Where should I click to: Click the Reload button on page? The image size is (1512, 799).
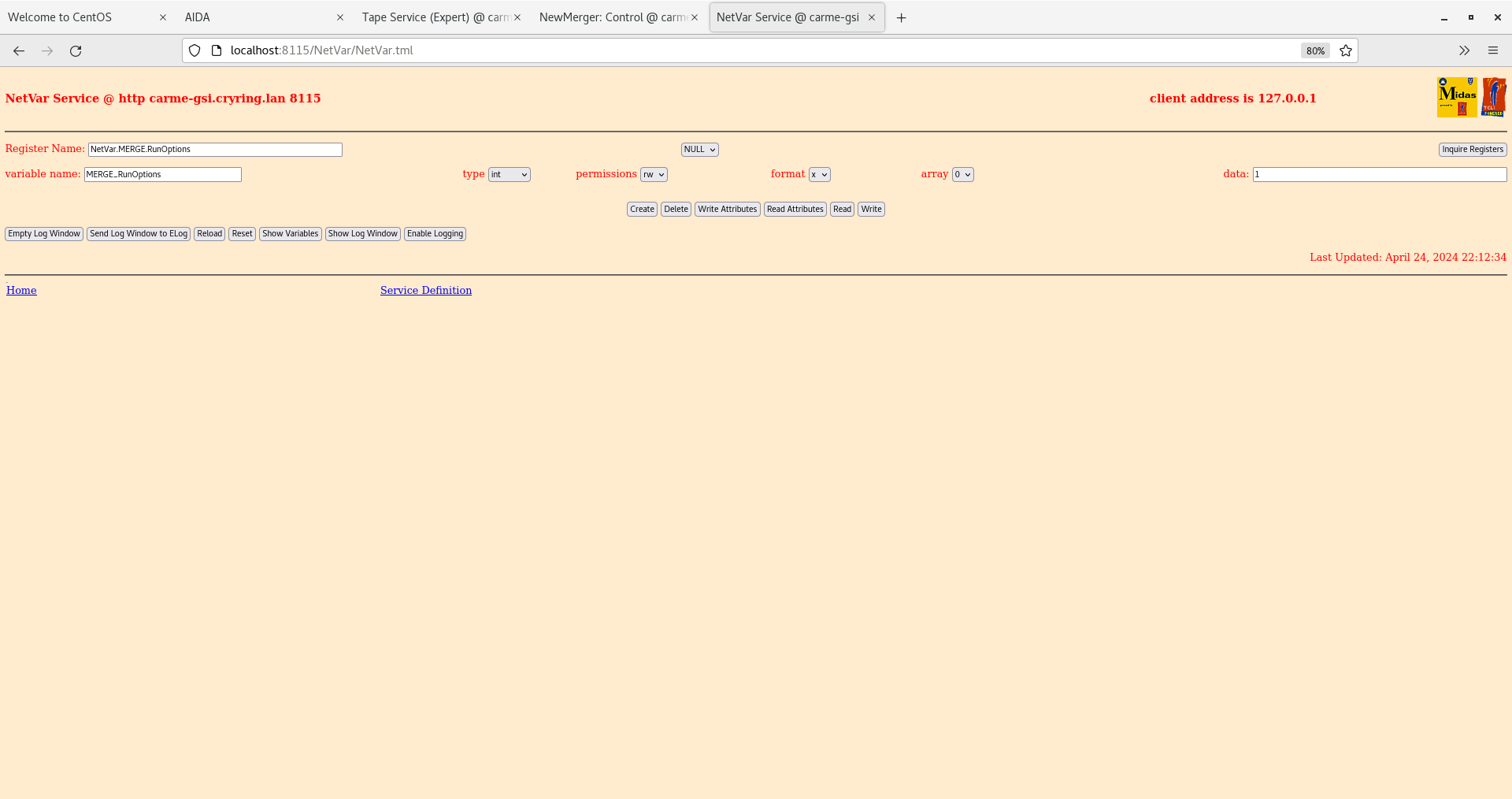[209, 234]
